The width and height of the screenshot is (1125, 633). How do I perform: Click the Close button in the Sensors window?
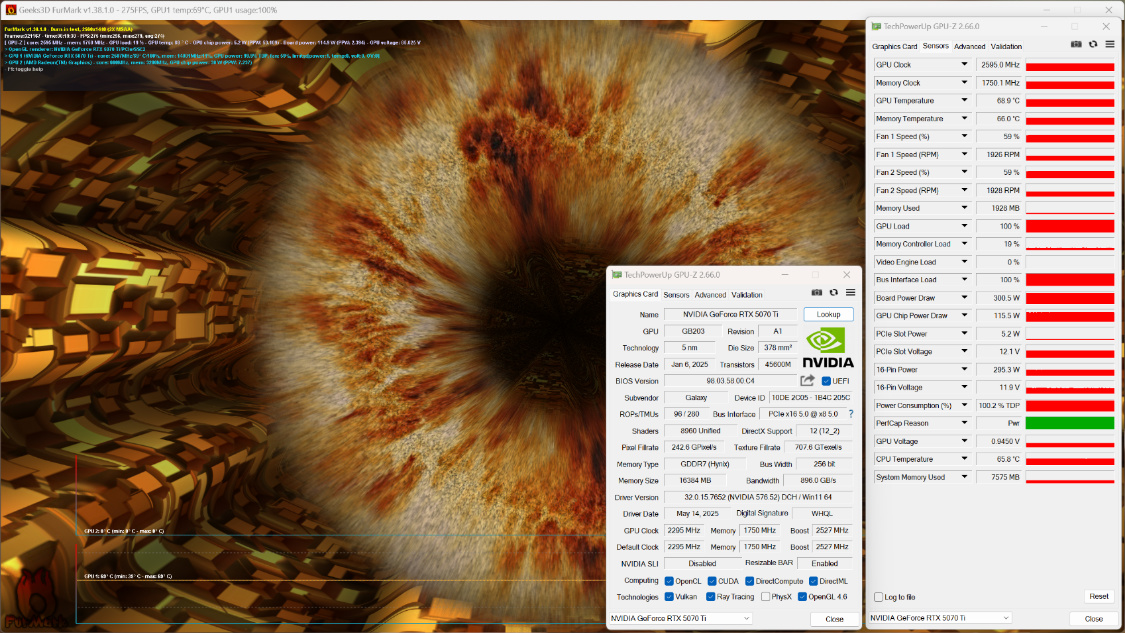(x=1093, y=619)
